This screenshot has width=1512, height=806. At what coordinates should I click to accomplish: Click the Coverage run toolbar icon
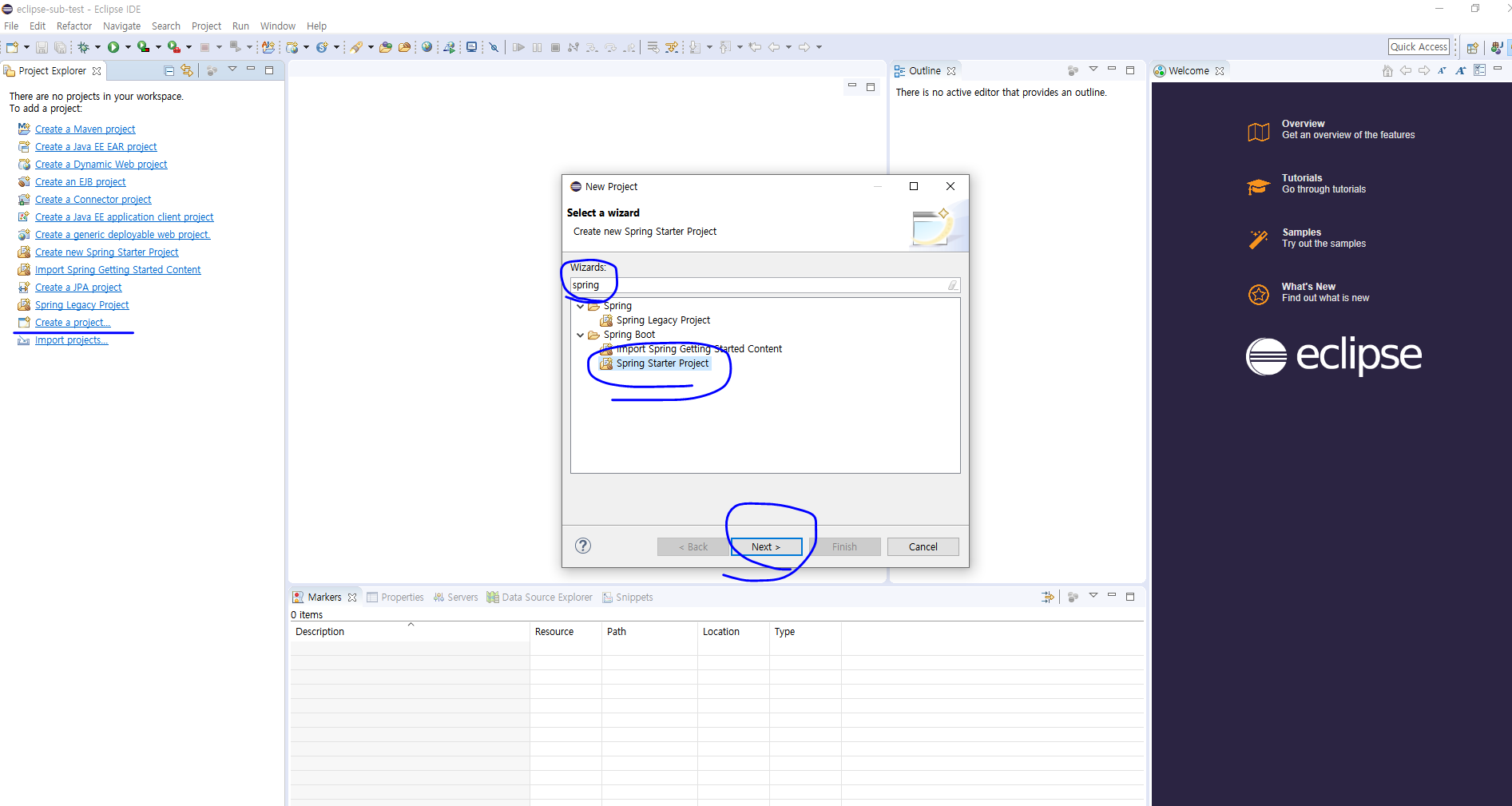[x=143, y=47]
